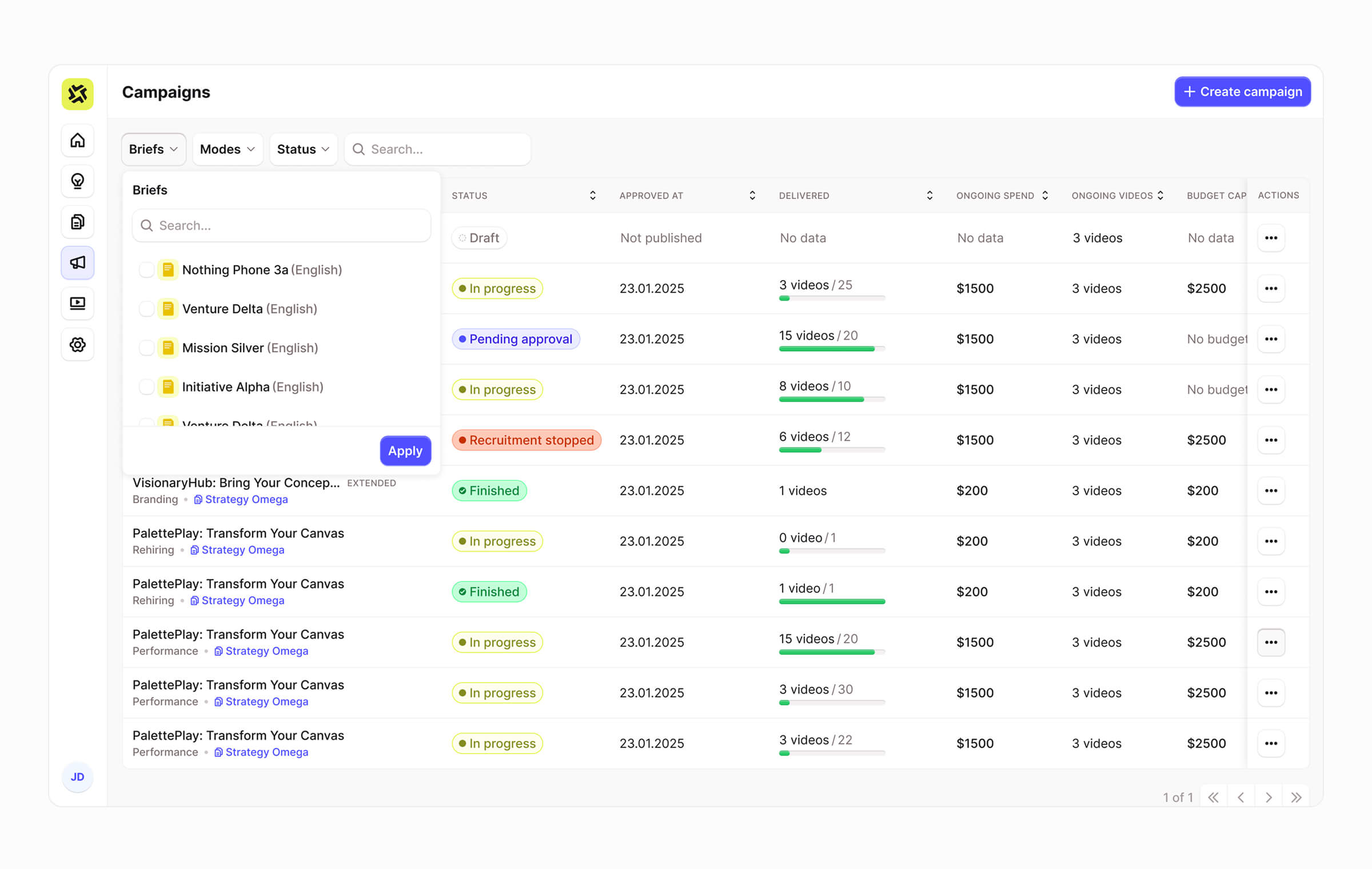
Task: Collapse the Briefs filter dropdown
Action: point(154,149)
